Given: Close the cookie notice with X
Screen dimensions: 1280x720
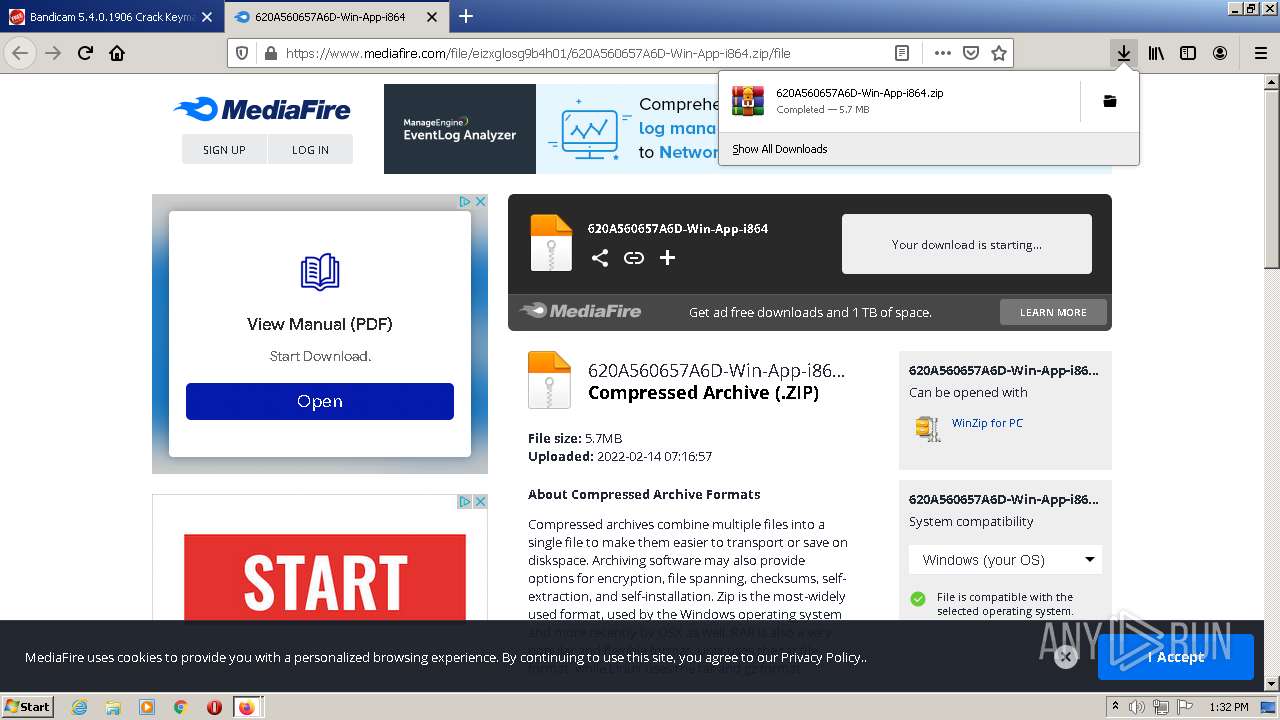Looking at the screenshot, I should tap(1065, 656).
